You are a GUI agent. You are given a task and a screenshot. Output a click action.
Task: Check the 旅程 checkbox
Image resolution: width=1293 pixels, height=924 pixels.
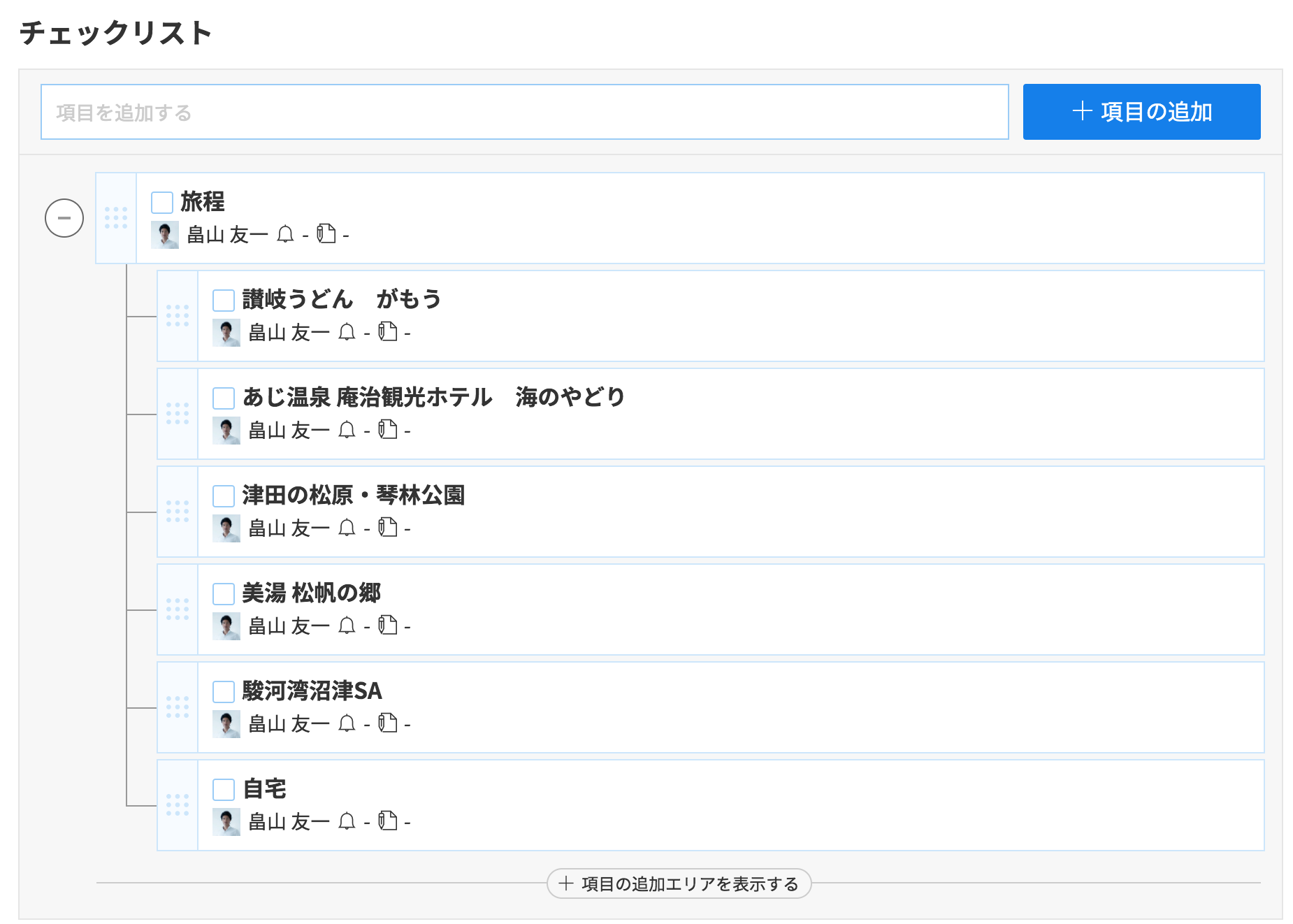[162, 202]
